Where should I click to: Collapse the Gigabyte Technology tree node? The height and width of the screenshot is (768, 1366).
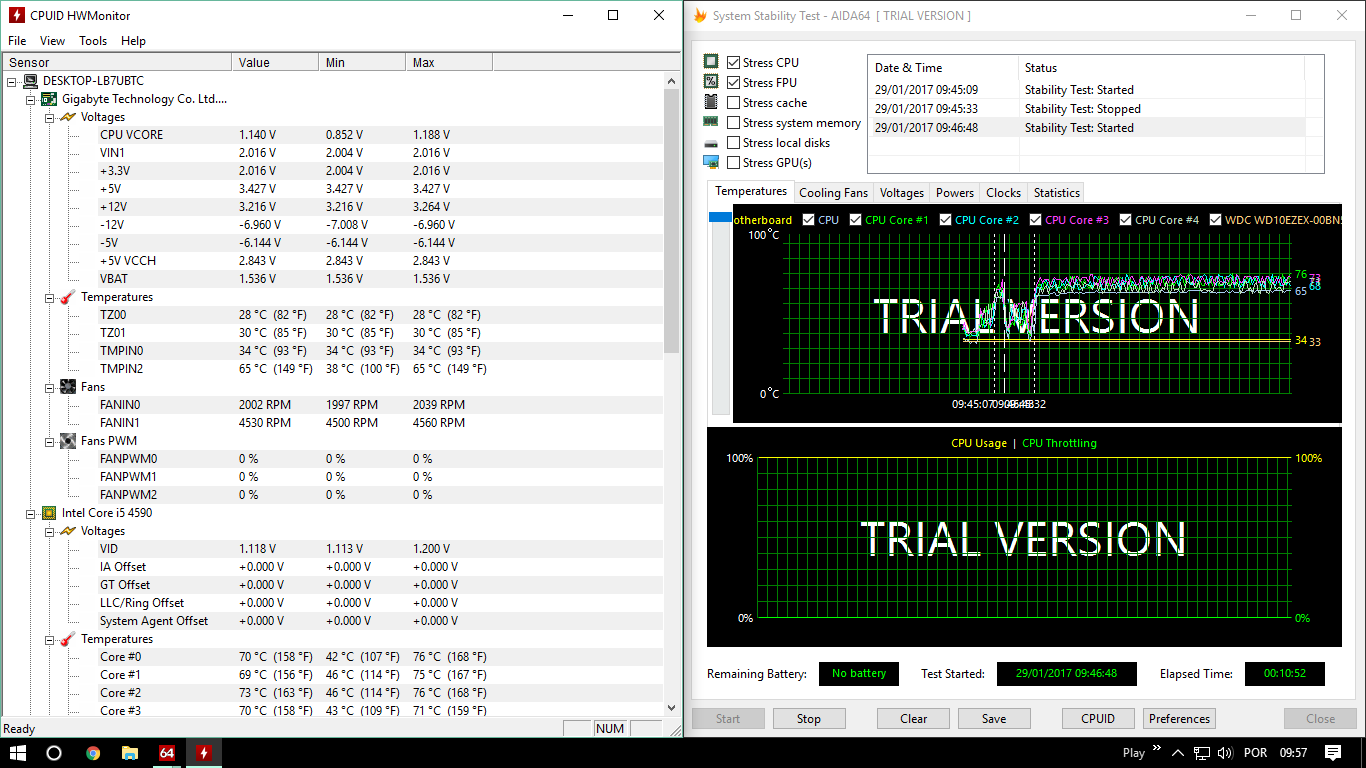pos(31,99)
